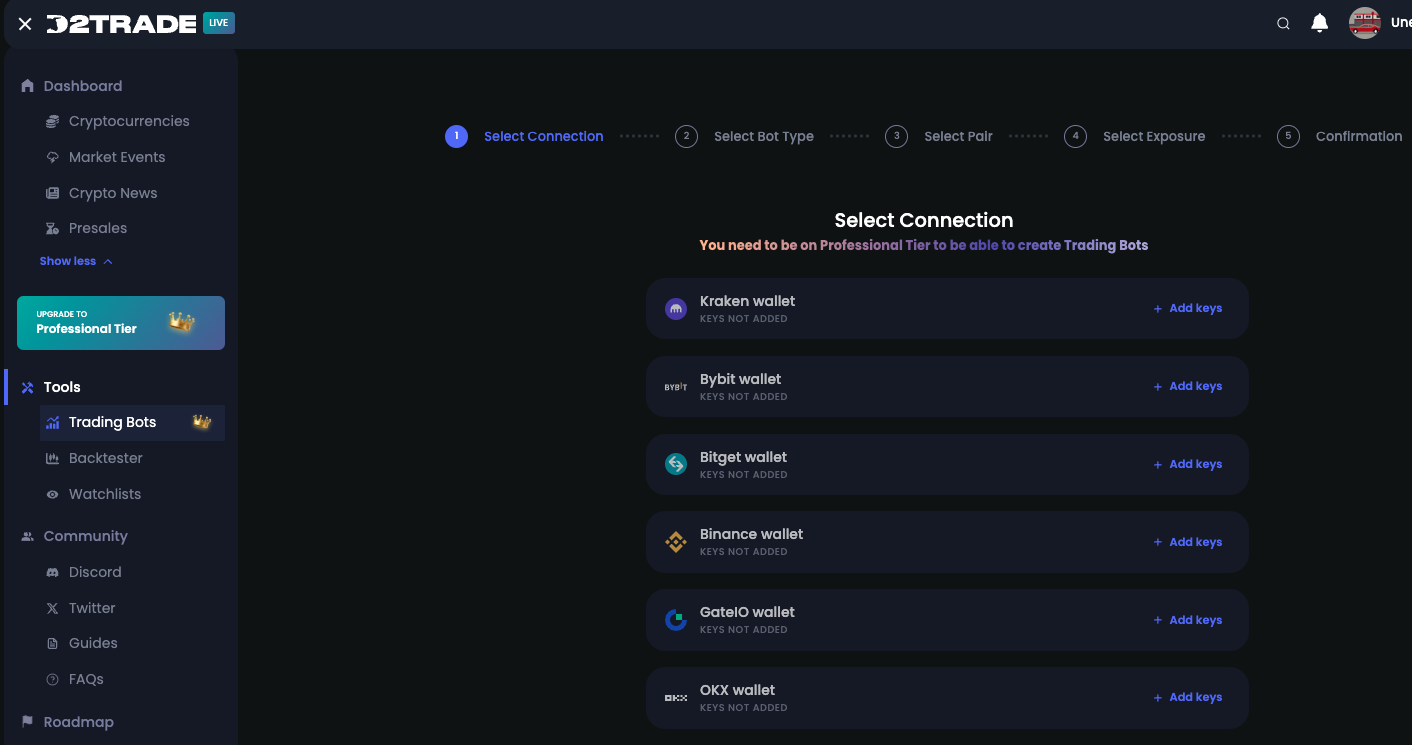The width and height of the screenshot is (1412, 745).
Task: Click the Roadmap flag icon
Action: coord(27,722)
